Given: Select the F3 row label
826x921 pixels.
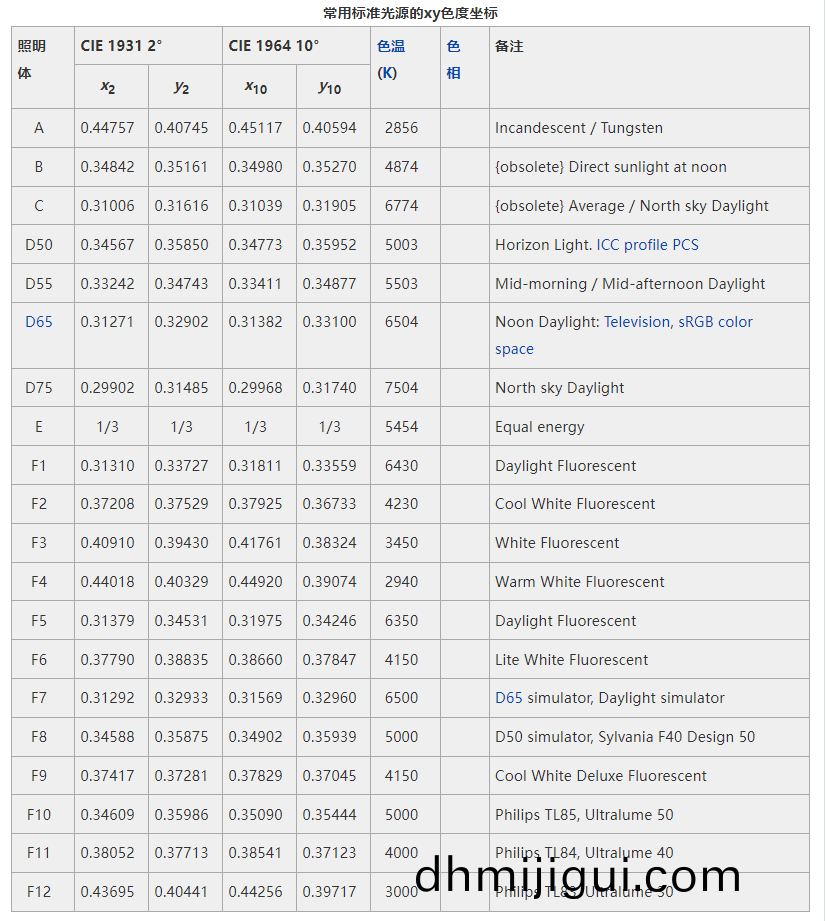Looking at the screenshot, I should click(39, 543).
